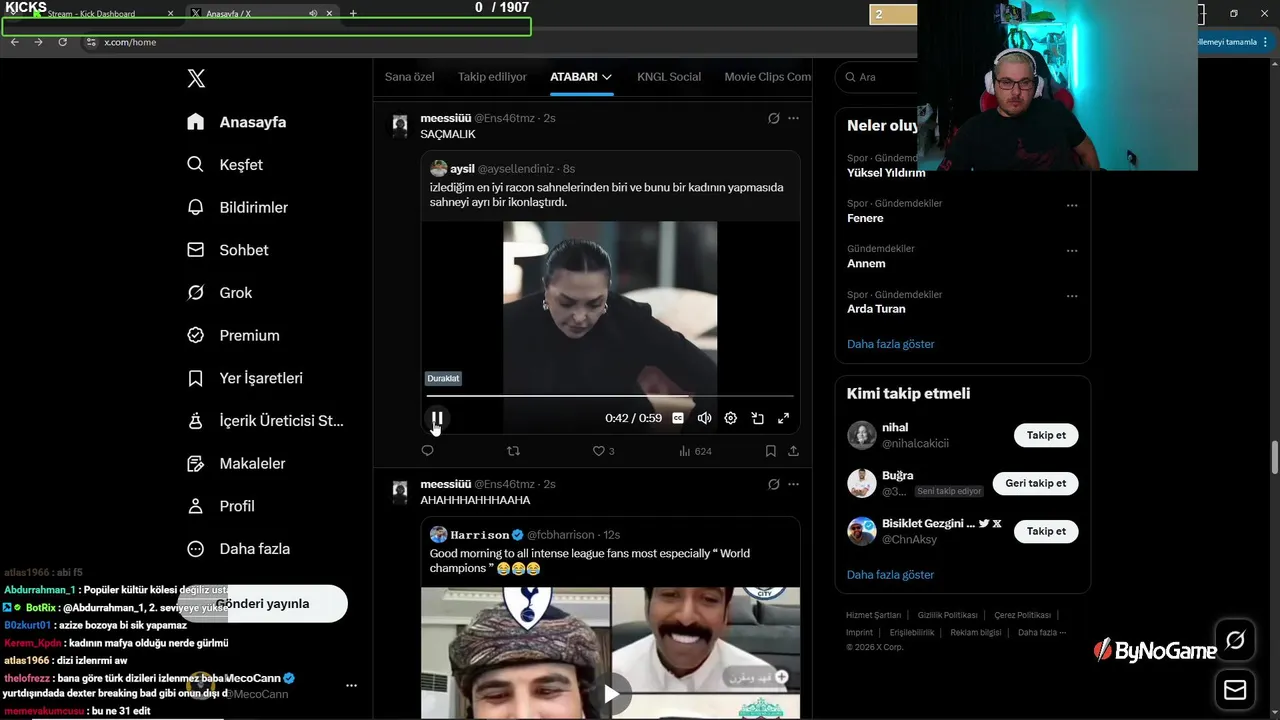
Task: Open more options on SAÇMALIK post
Action: pos(793,118)
